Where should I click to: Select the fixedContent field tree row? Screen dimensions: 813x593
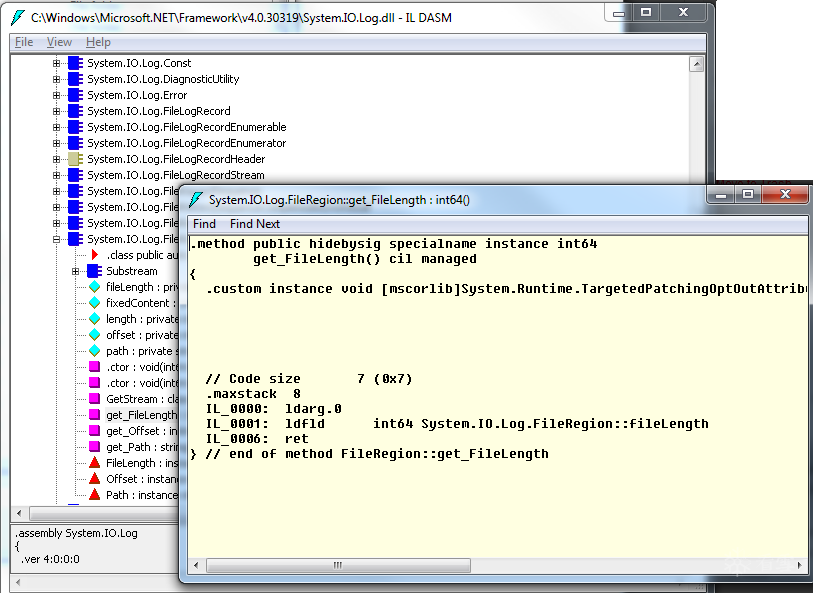pyautogui.click(x=141, y=303)
